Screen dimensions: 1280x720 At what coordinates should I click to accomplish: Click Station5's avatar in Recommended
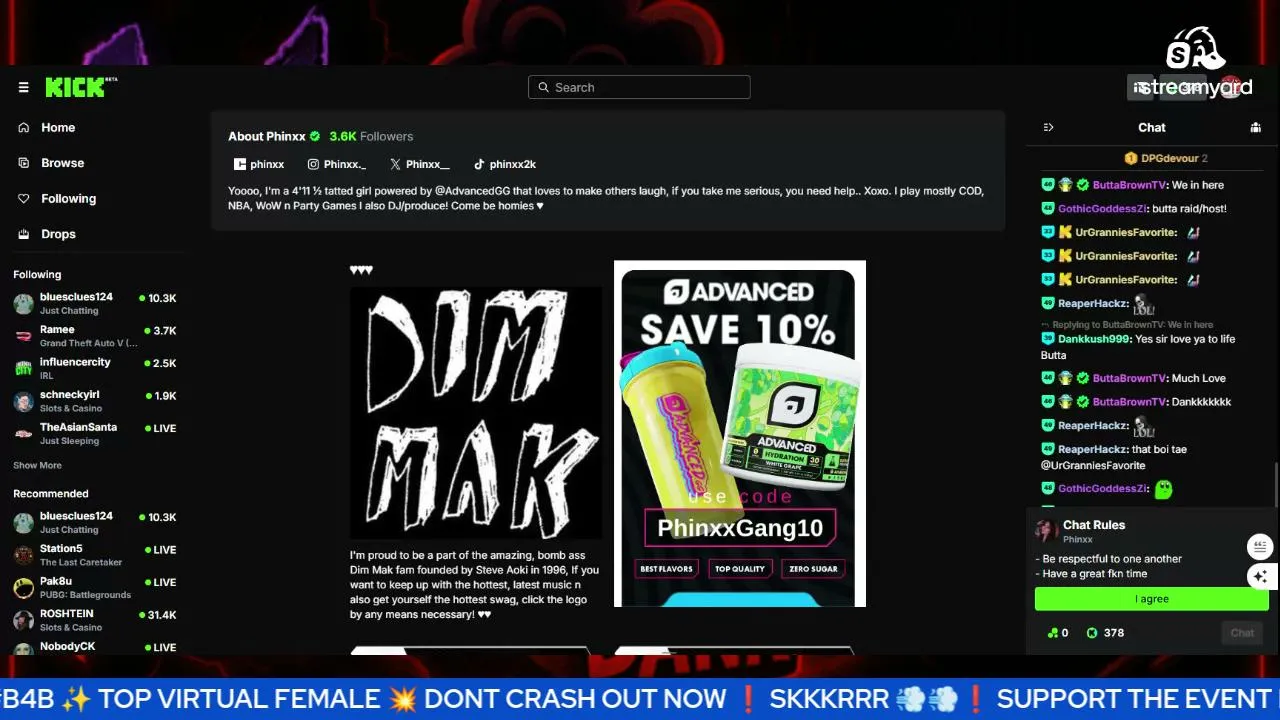23,555
